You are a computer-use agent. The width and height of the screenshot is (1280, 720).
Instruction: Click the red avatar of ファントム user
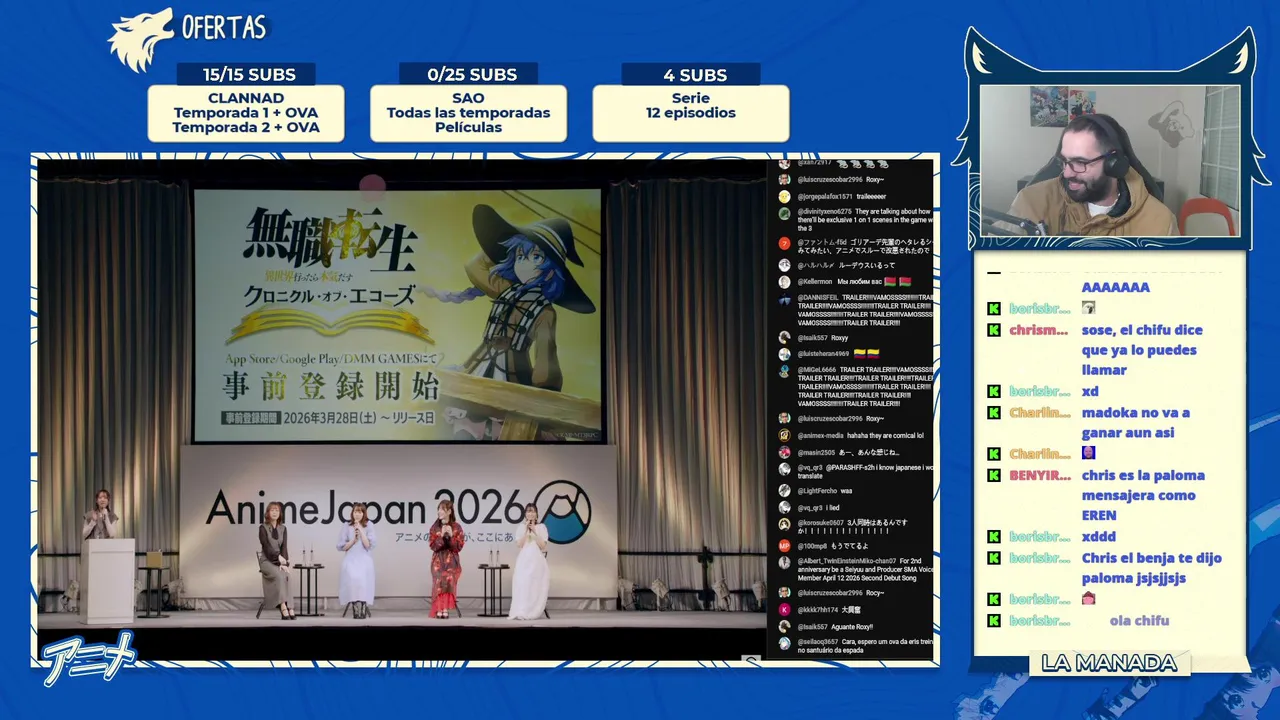coord(785,243)
